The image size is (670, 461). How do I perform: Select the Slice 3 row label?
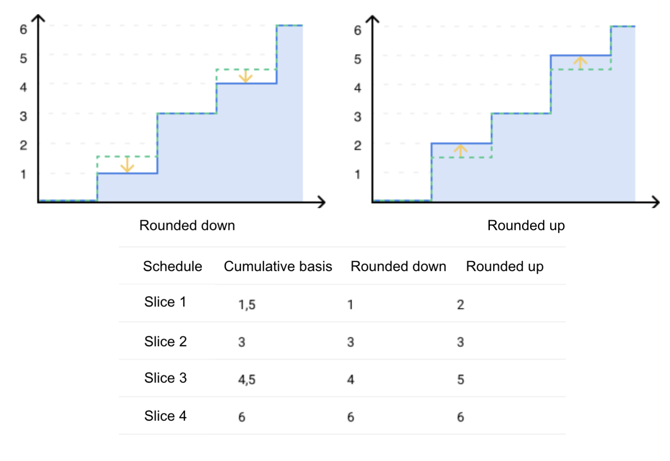[165, 379]
